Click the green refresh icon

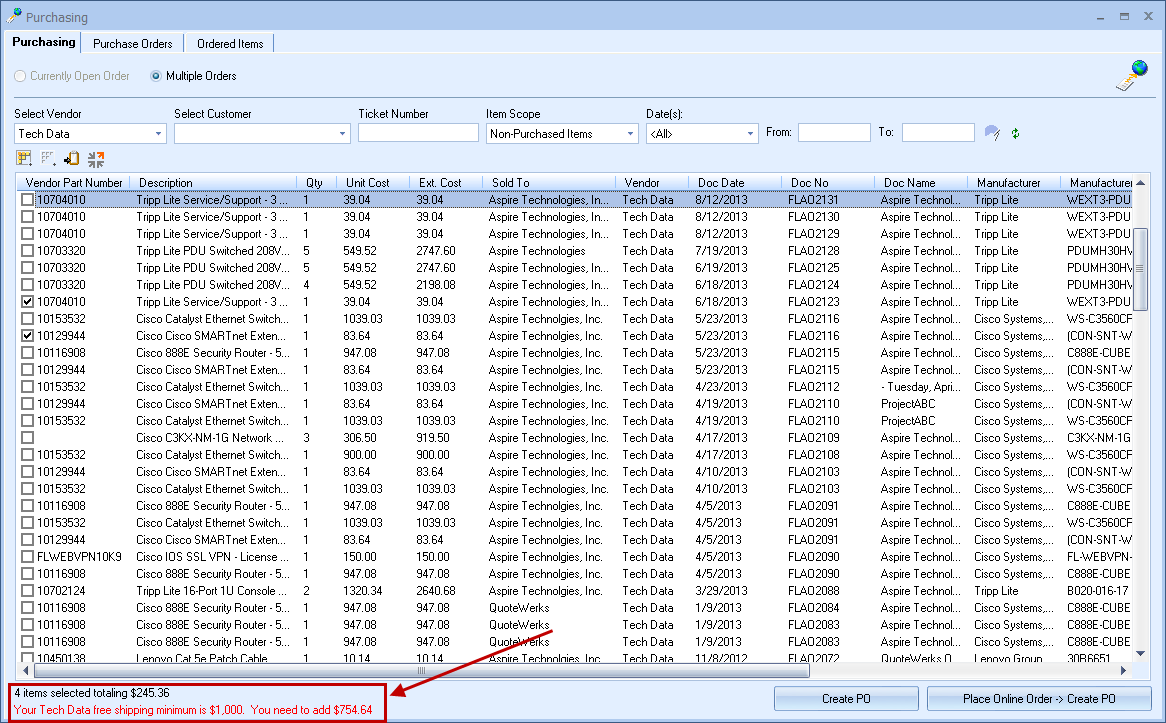coord(1016,133)
